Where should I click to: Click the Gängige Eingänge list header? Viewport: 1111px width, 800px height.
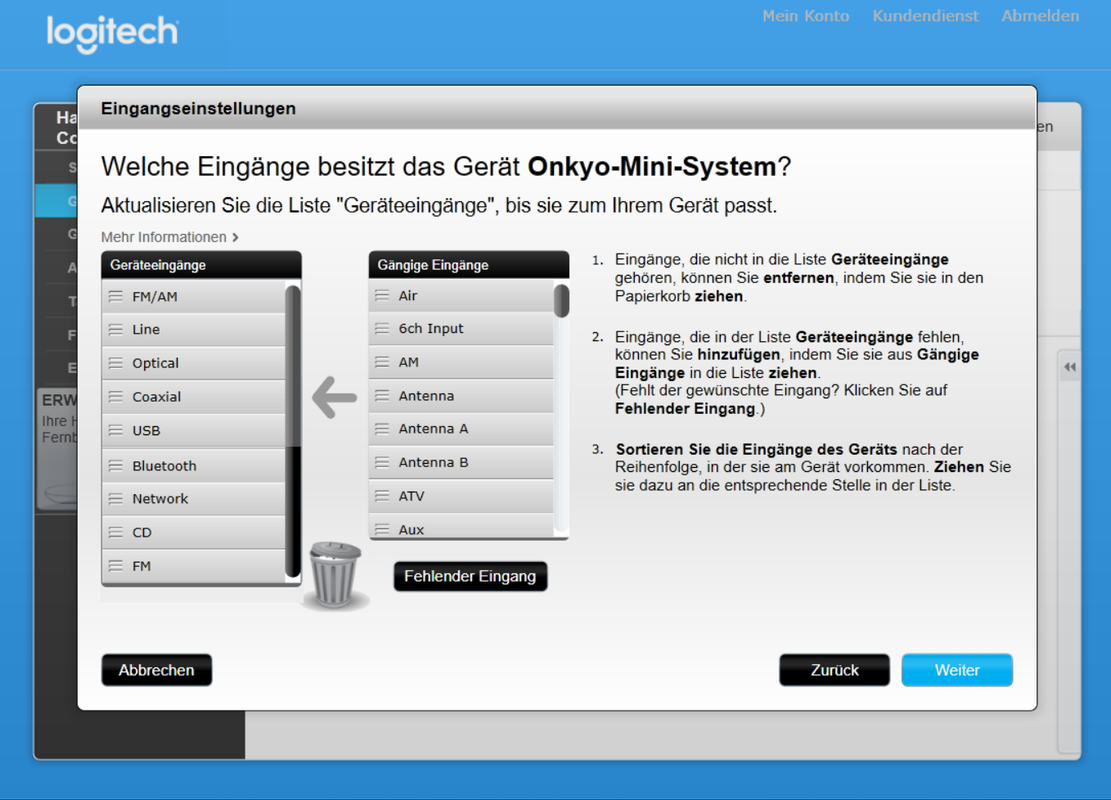[x=468, y=265]
